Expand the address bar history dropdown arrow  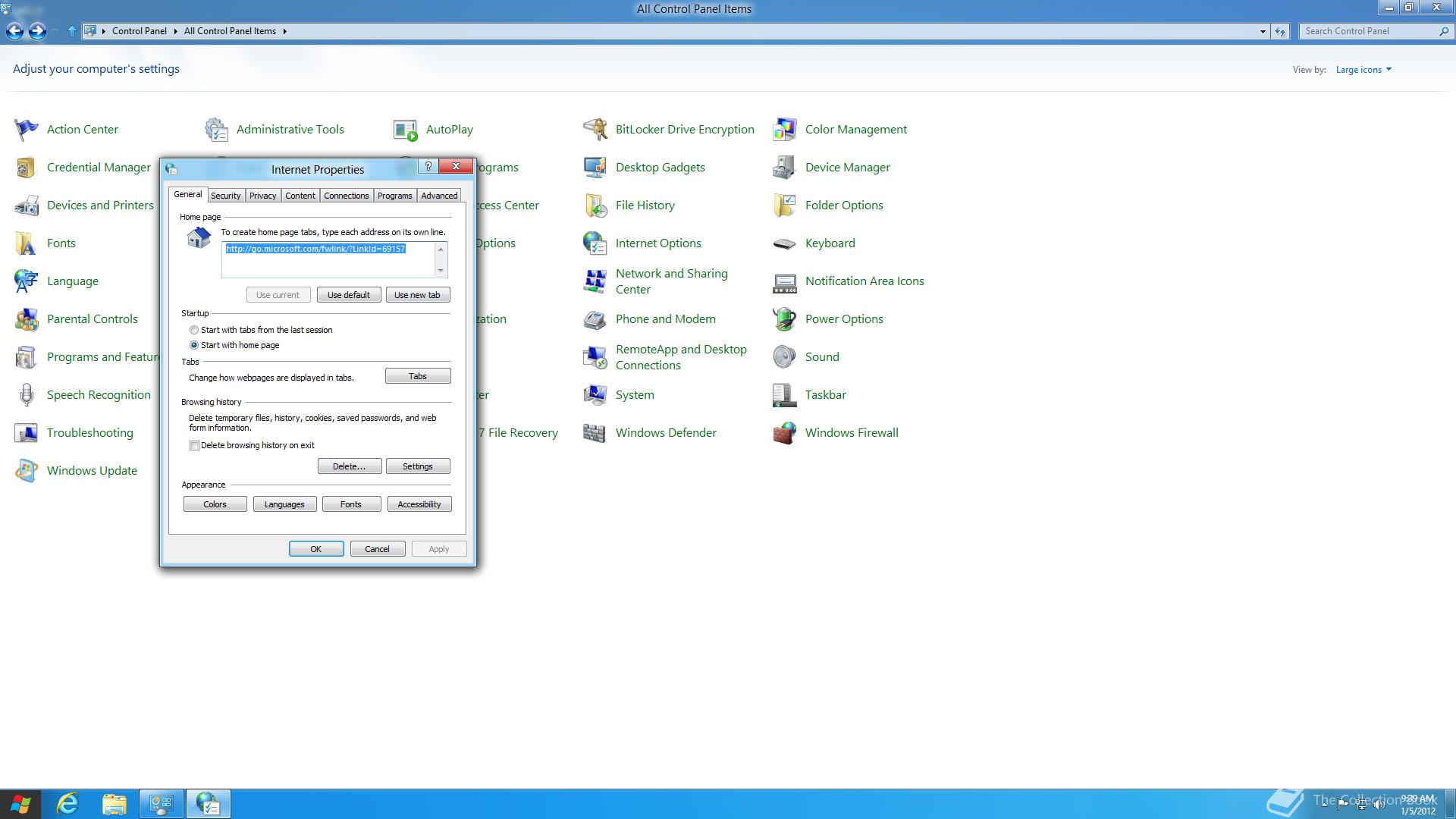(x=1263, y=31)
